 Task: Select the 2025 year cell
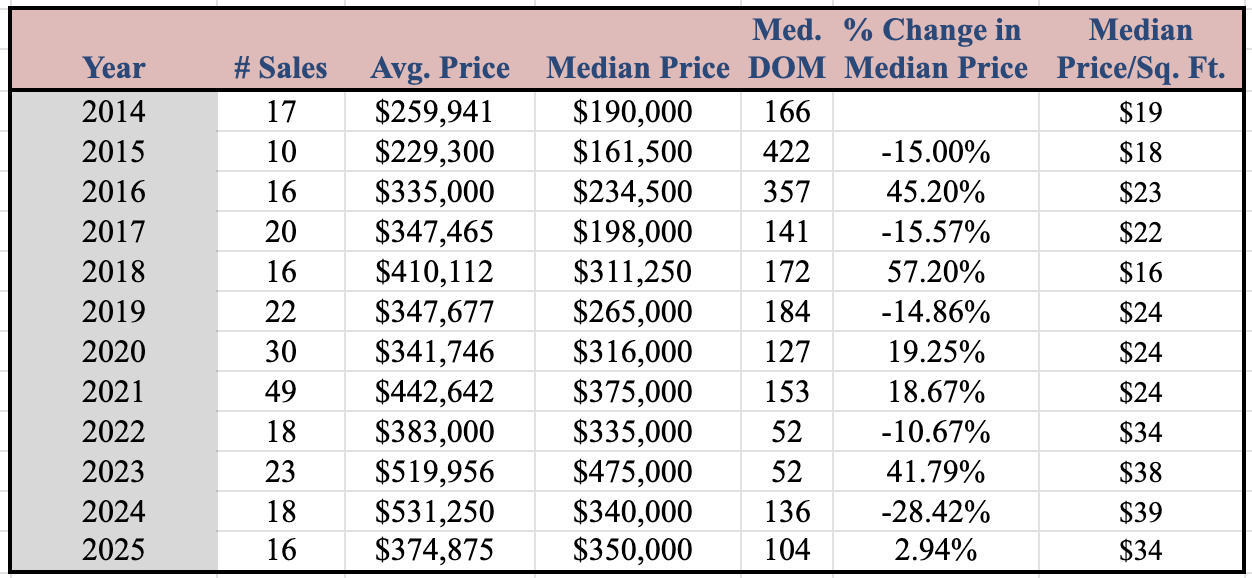tap(114, 551)
